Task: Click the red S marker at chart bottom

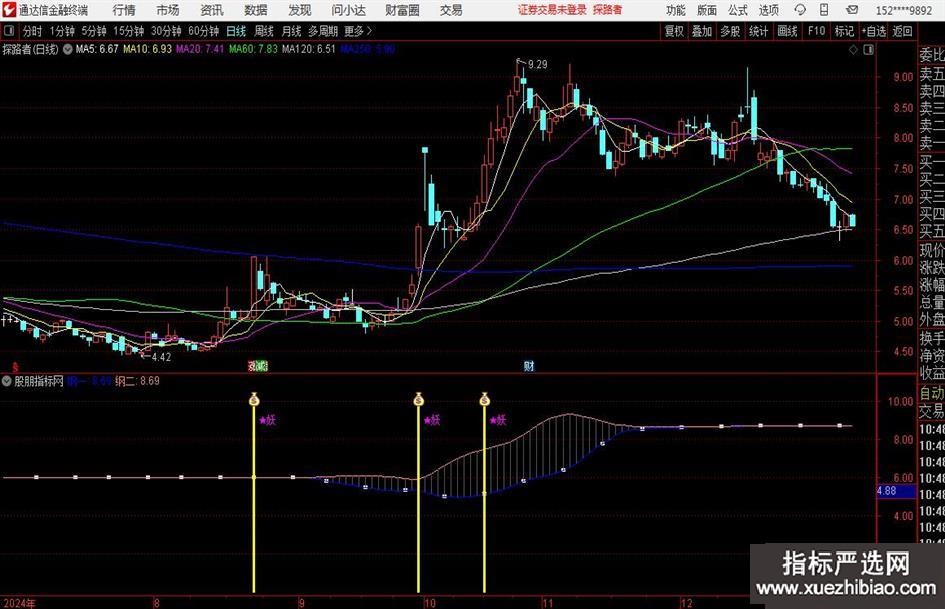Action: click(x=15, y=367)
